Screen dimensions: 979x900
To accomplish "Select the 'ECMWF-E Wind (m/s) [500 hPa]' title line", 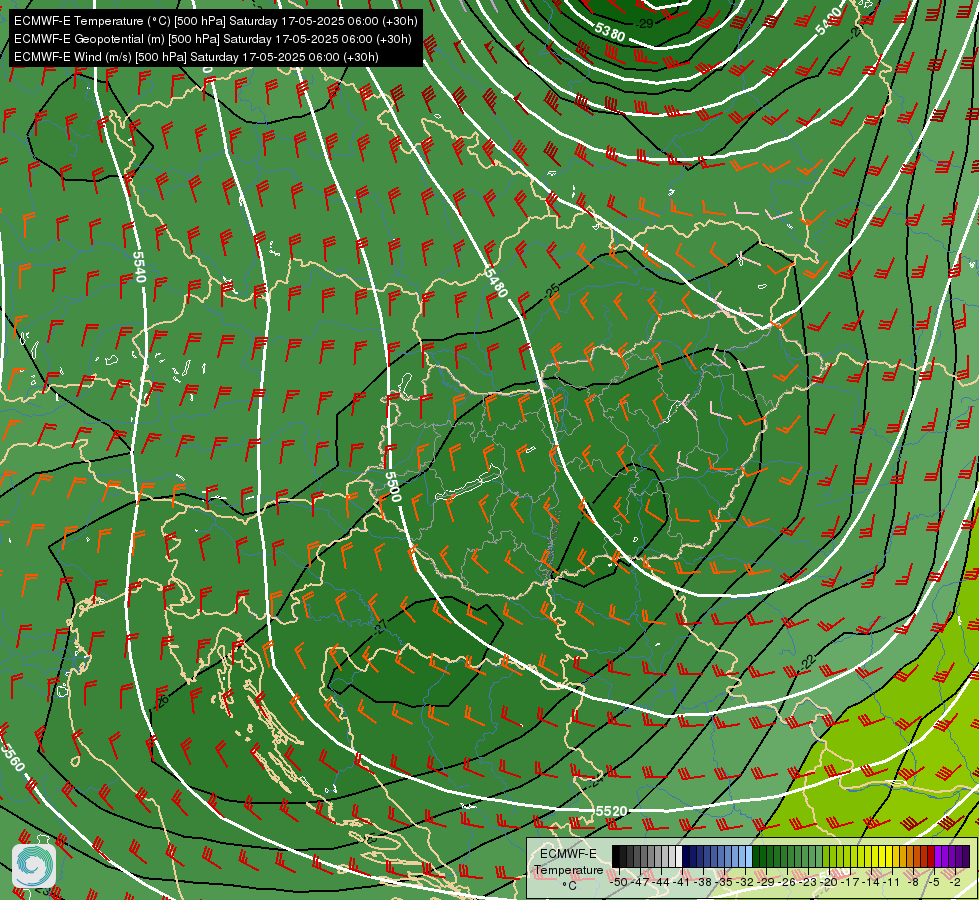I will pyautogui.click(x=196, y=57).
